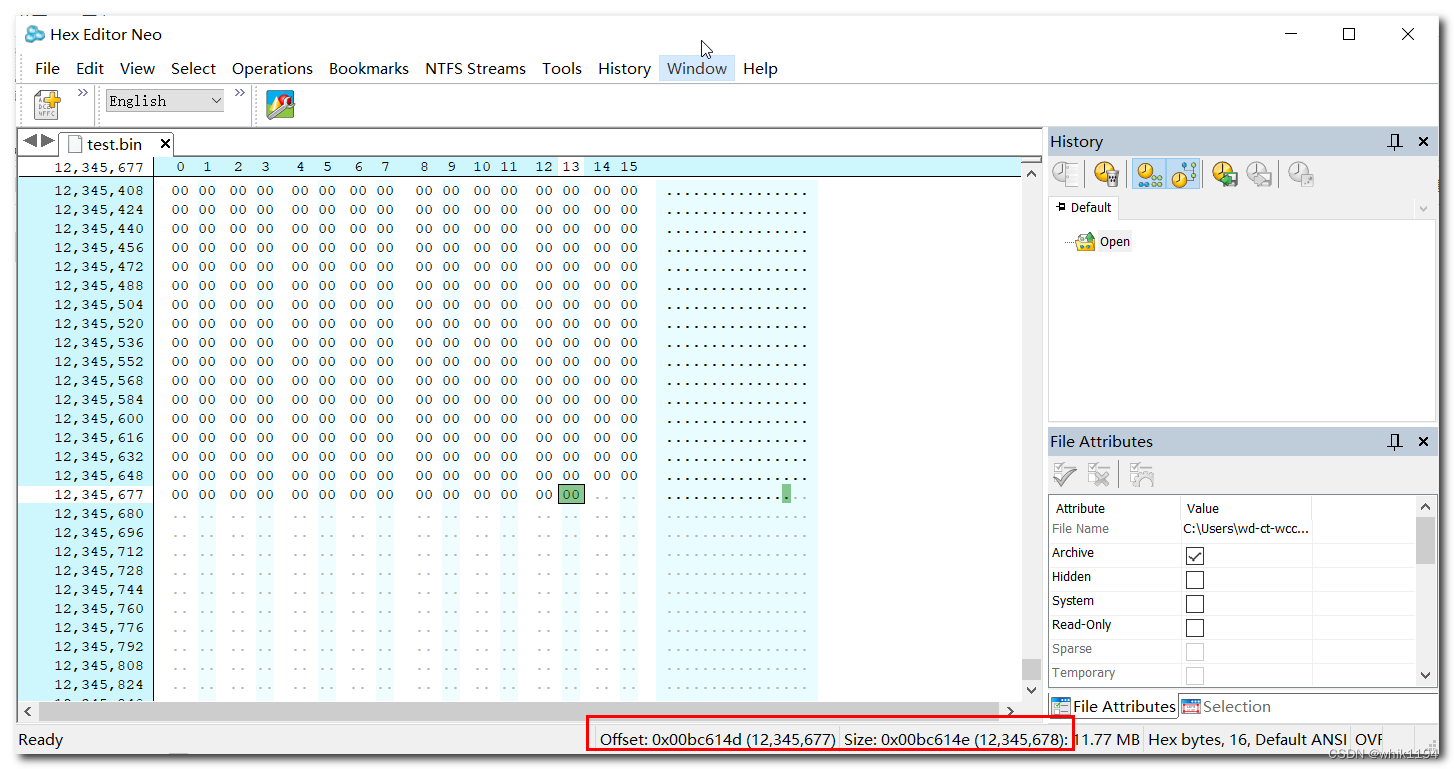Click the save history clock icon
This screenshot has height=769, width=1454.
1225,174
